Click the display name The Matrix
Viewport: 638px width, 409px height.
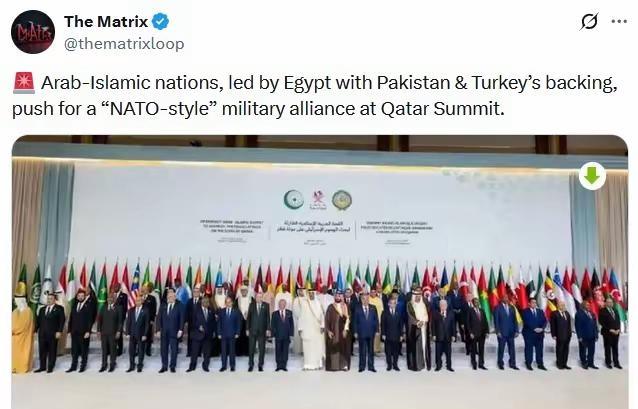pos(106,22)
